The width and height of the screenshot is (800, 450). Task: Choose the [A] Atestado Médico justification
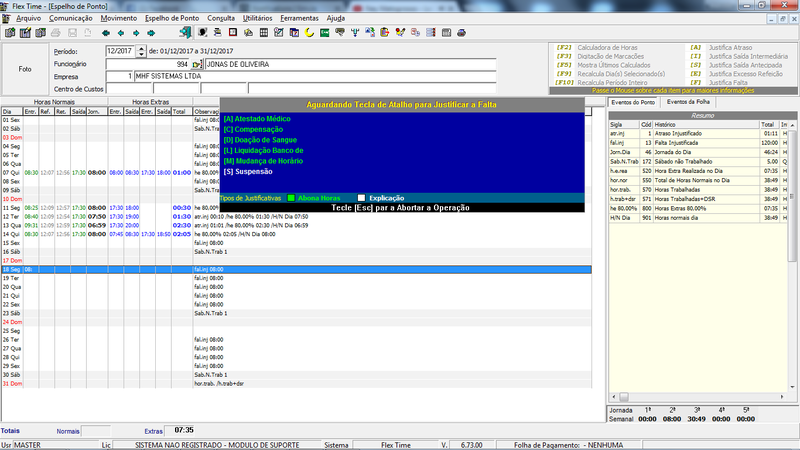(257, 119)
